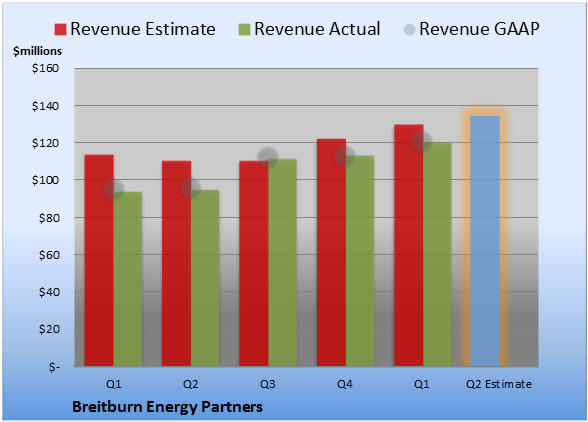Click the green Revenue Actual legend swatch

(x=244, y=29)
